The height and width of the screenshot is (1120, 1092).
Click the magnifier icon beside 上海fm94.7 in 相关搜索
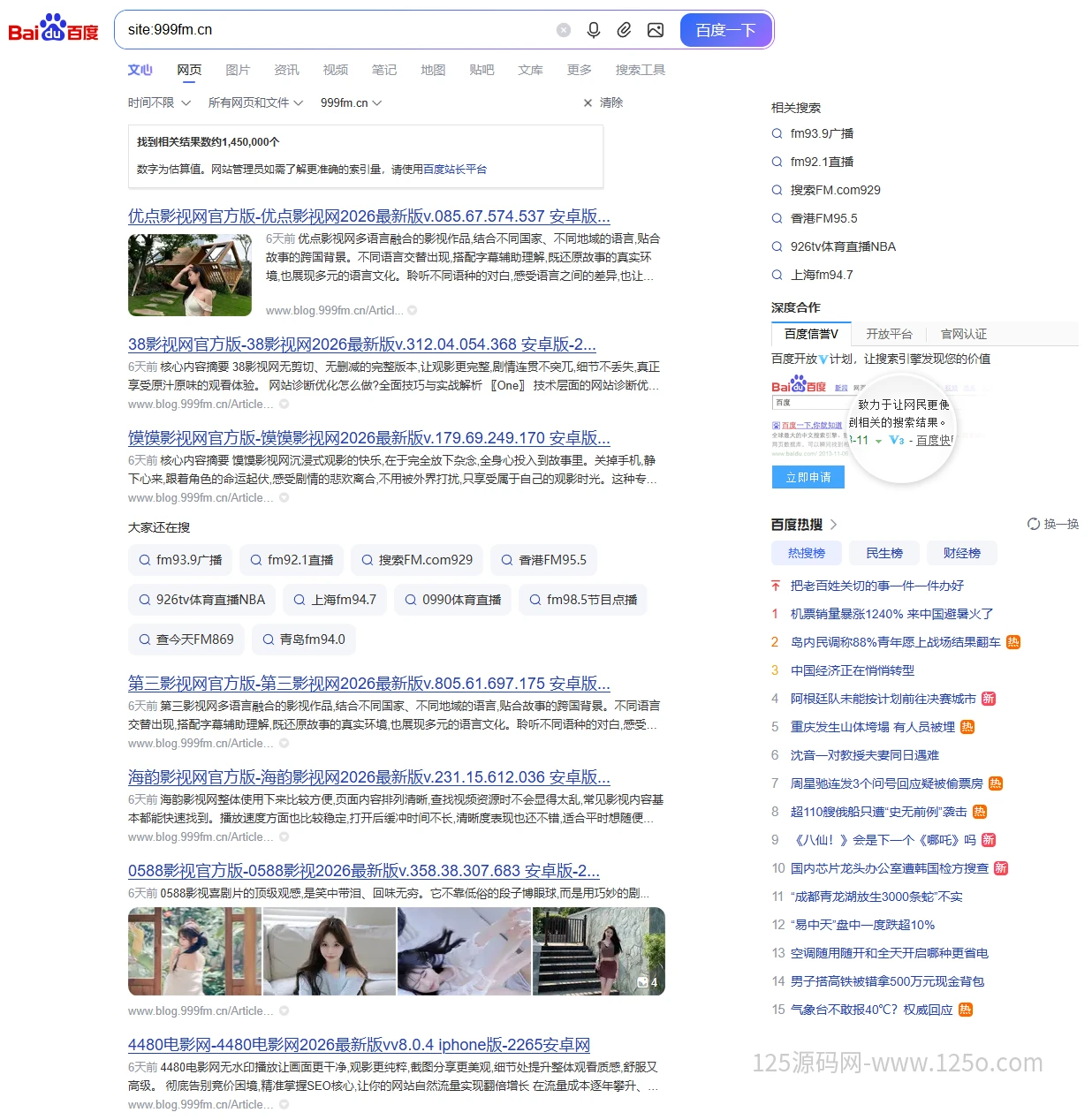coord(777,275)
